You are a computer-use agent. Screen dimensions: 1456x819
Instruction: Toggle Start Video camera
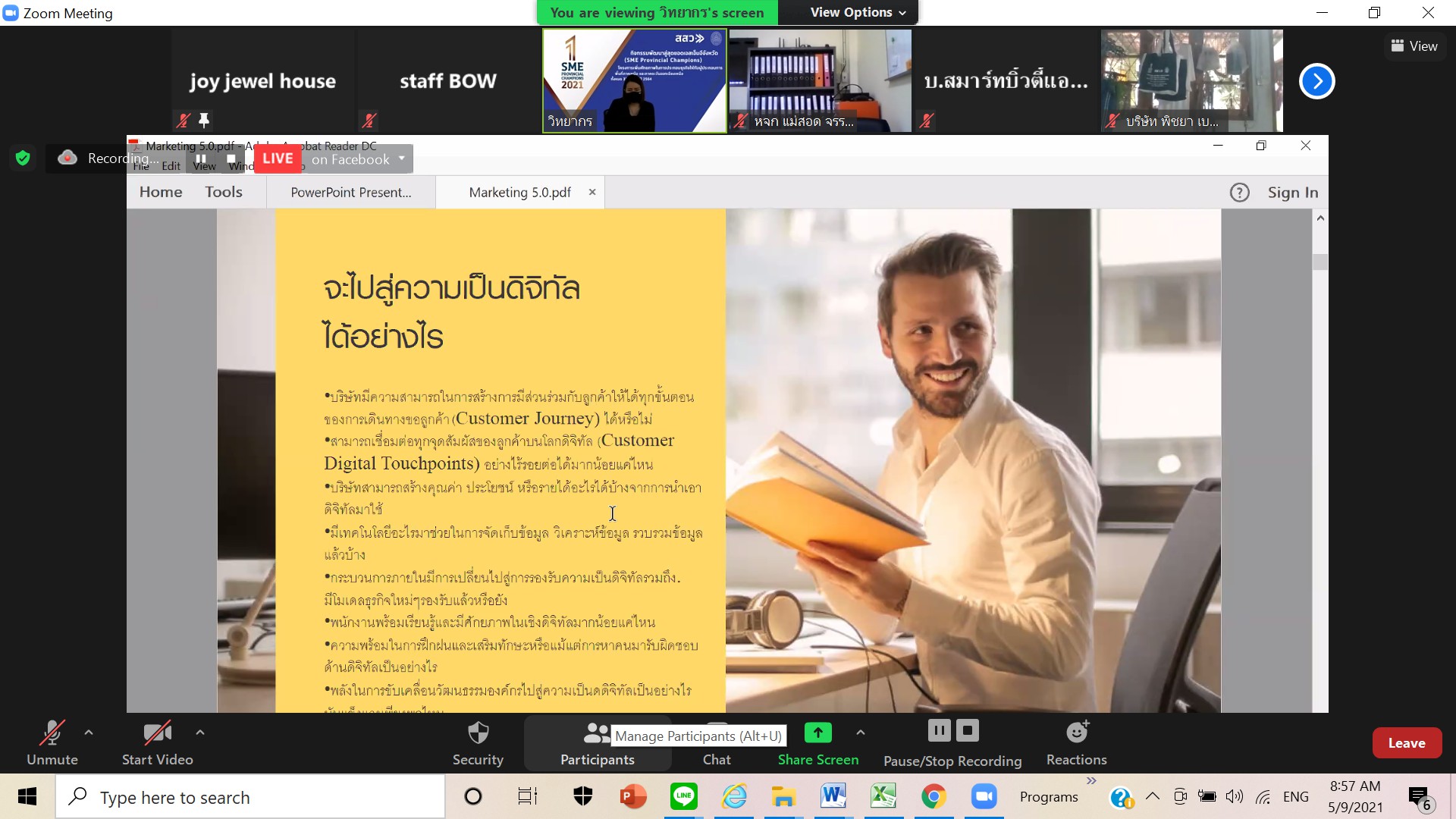(x=157, y=733)
